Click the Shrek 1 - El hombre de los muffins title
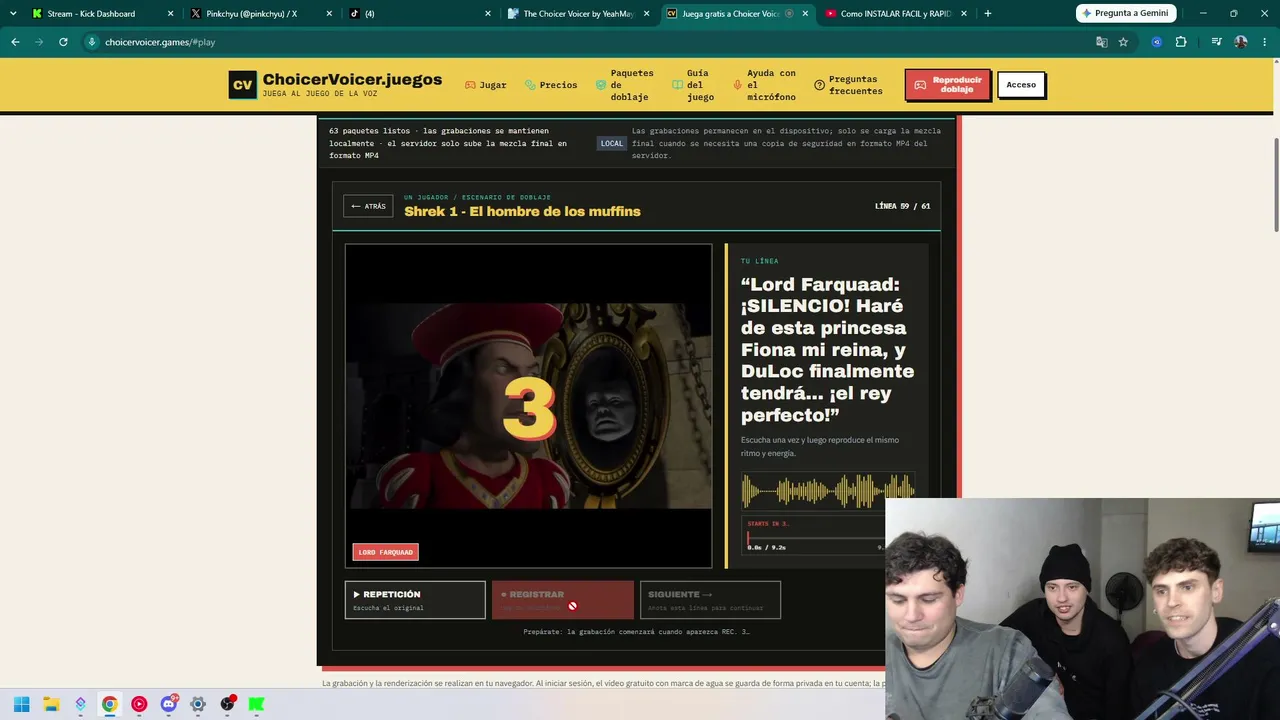Viewport: 1280px width, 720px height. point(522,212)
